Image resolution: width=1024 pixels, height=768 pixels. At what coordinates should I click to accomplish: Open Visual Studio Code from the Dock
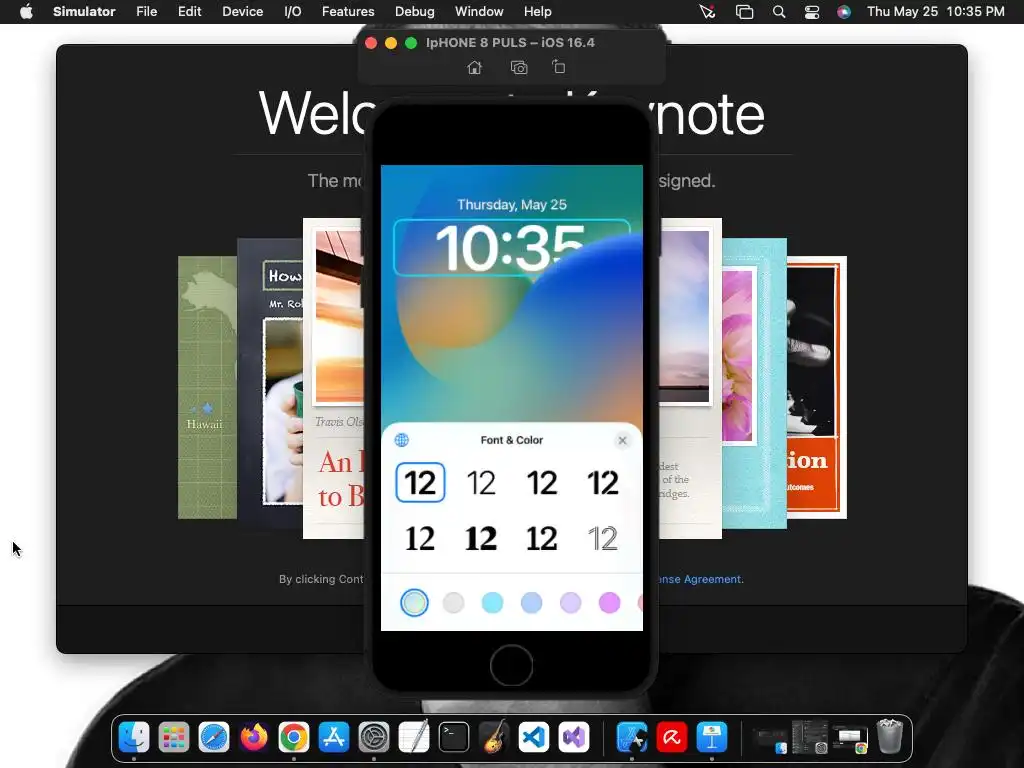pos(534,737)
